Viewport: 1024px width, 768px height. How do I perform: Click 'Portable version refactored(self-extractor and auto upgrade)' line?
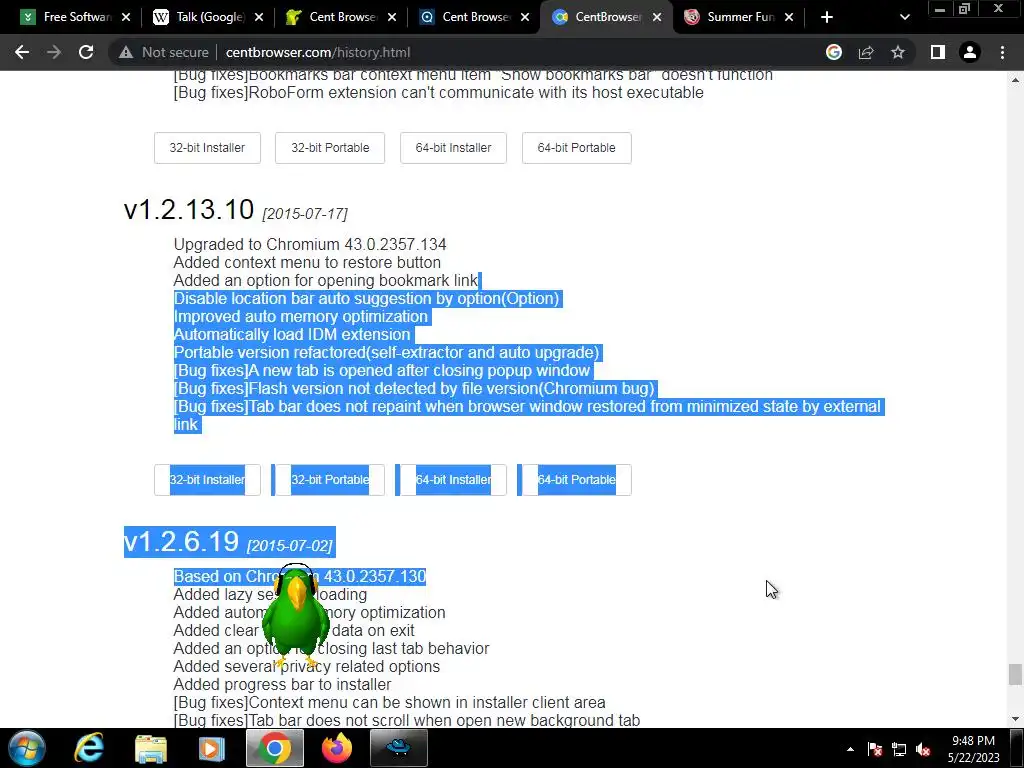click(x=386, y=353)
